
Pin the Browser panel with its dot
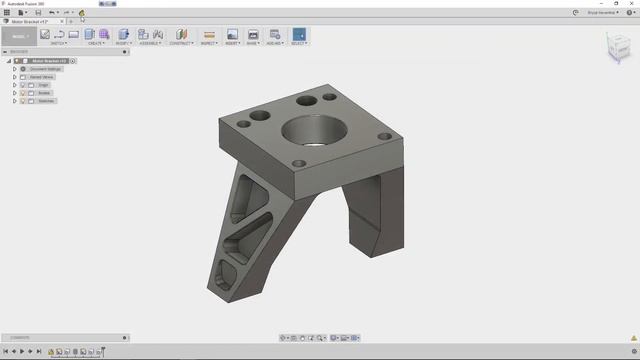pyautogui.click(x=124, y=52)
